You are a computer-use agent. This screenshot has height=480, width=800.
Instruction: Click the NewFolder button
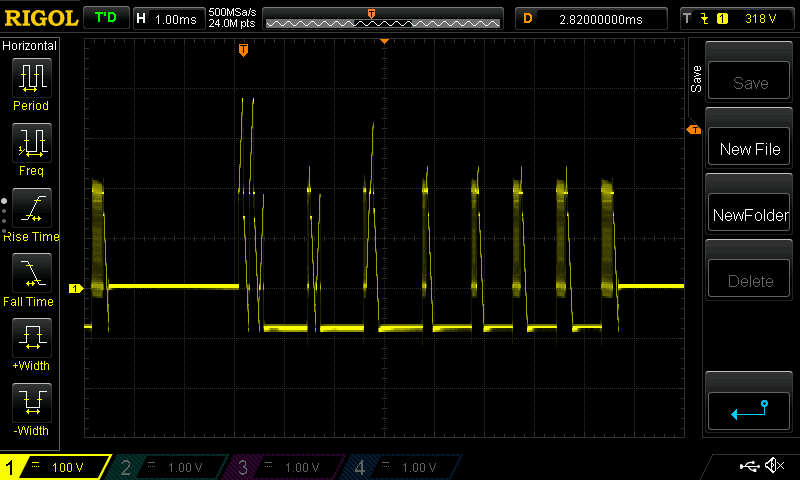[749, 213]
